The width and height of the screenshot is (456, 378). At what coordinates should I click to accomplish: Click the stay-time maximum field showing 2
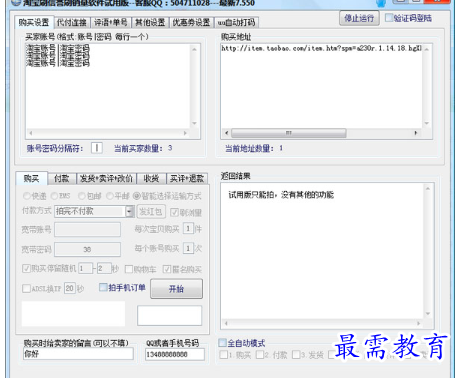[x=104, y=268]
